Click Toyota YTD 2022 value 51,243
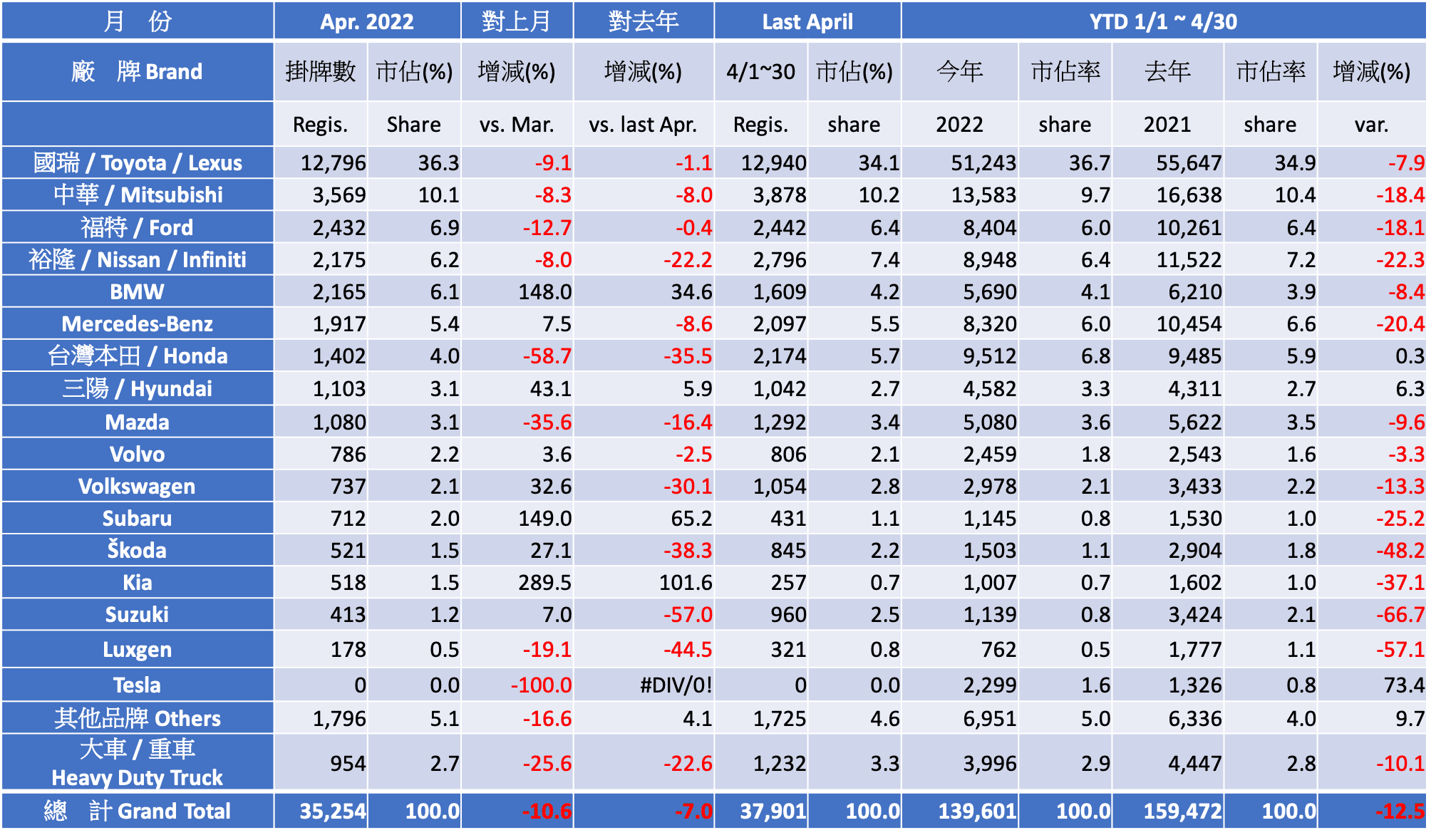The height and width of the screenshot is (840, 1431). tap(984, 163)
